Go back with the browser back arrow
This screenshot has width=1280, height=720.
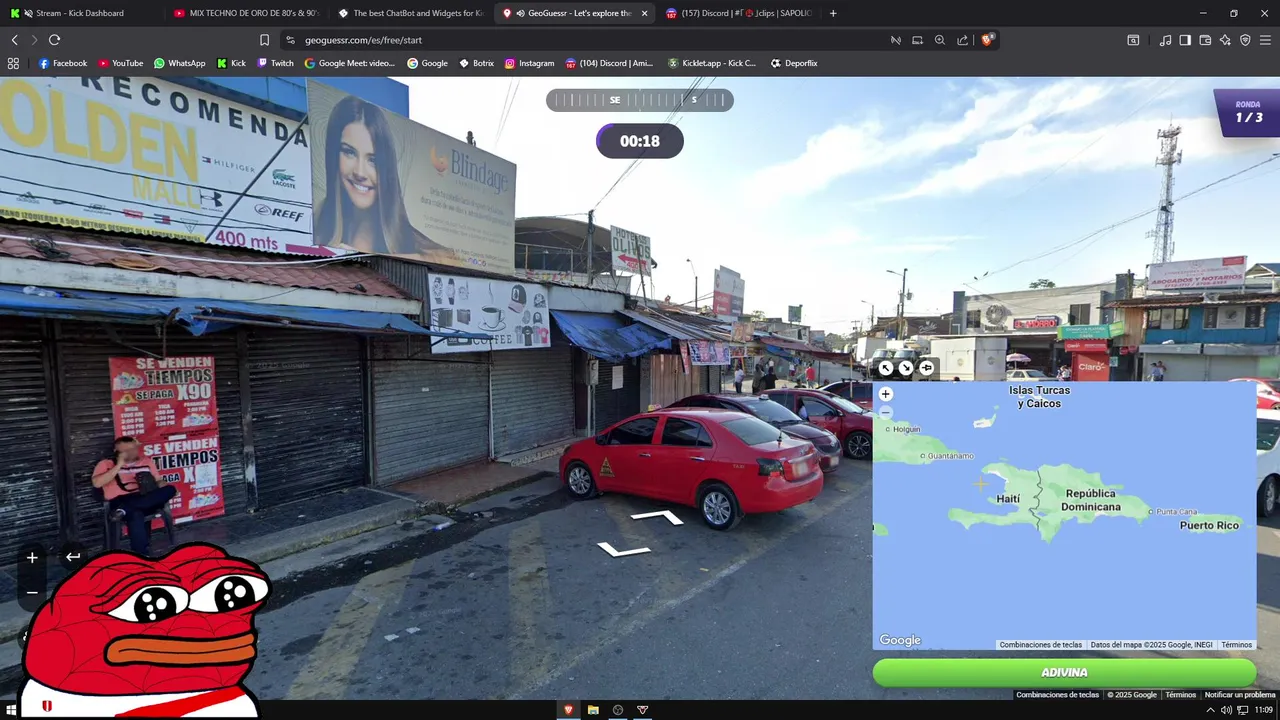coord(14,40)
